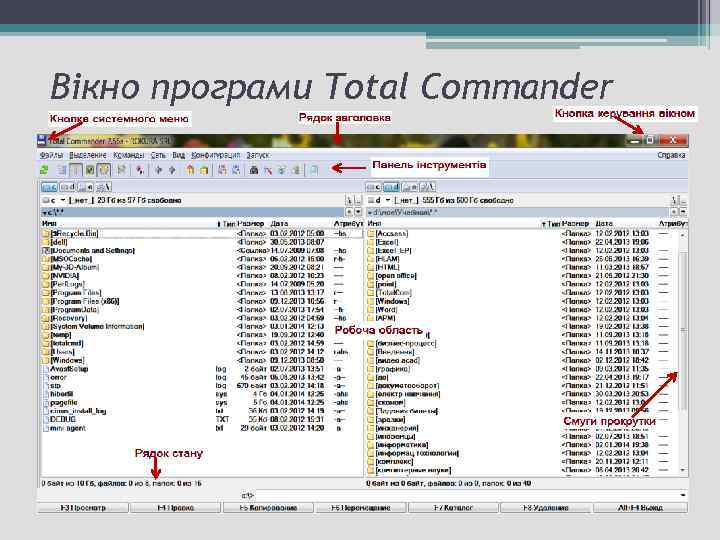This screenshot has height=540, width=720.
Task: Select drive d button in right panel
Action: coord(392,187)
